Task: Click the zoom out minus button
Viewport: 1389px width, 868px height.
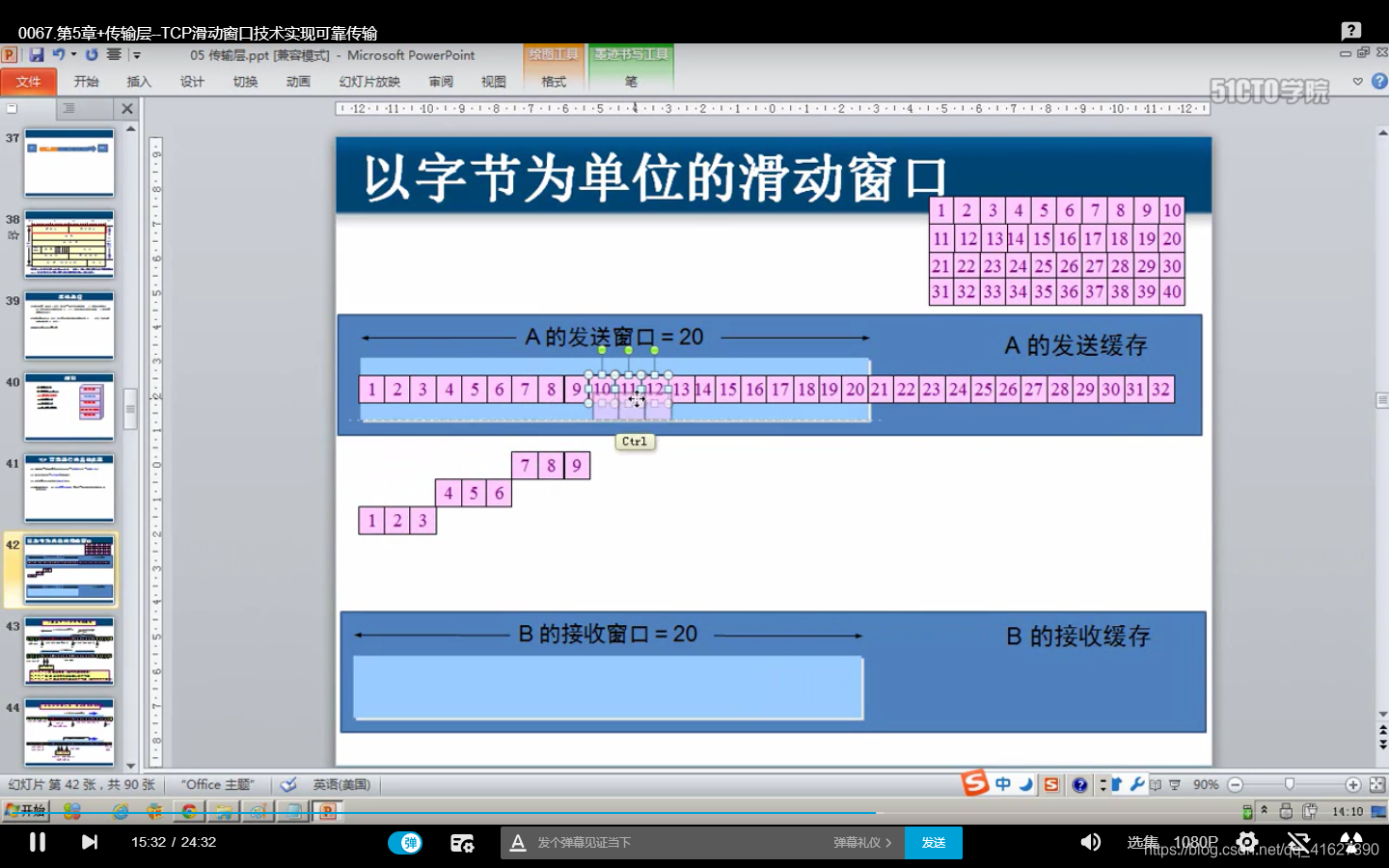Action: 1236,785
